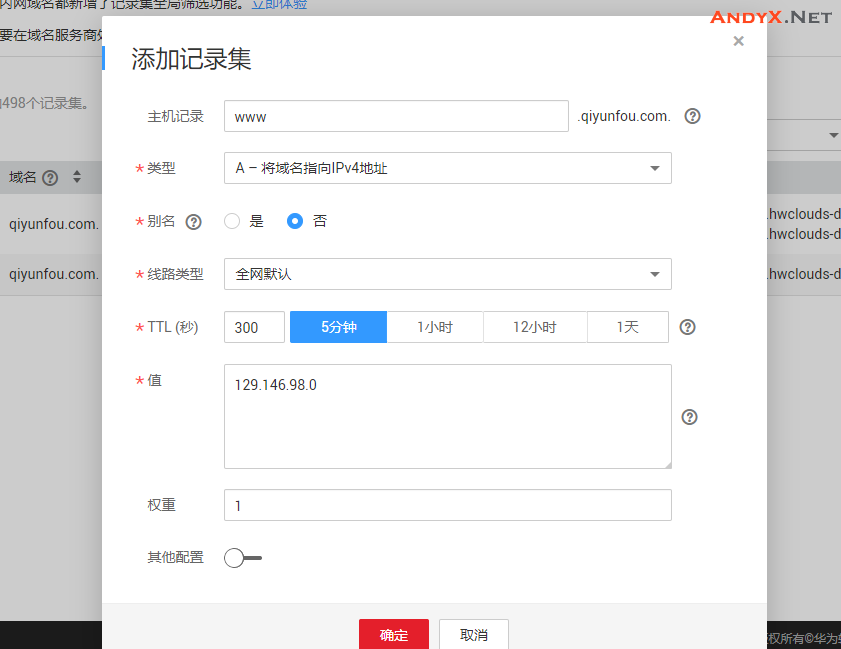Screen dimensions: 841x649
Task: Open the 立即体验 link in background banner
Action: coord(279,4)
